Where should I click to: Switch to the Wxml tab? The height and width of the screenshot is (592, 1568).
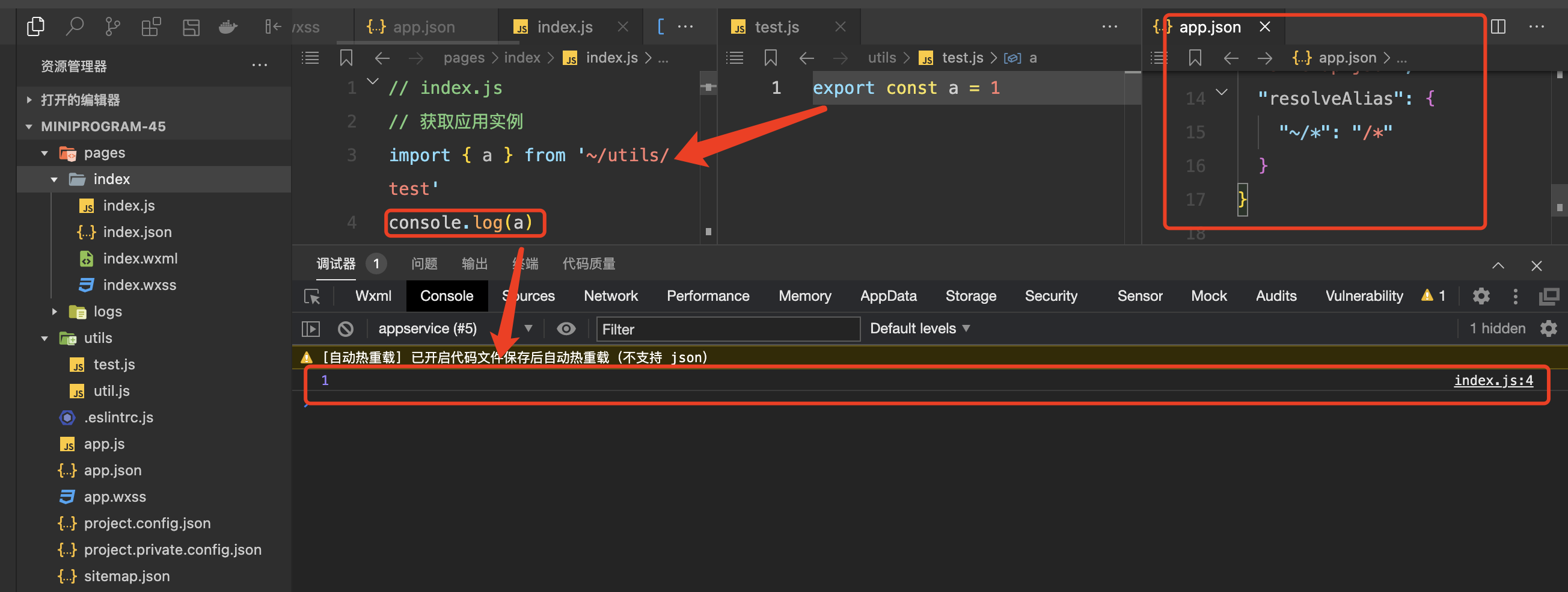(373, 296)
